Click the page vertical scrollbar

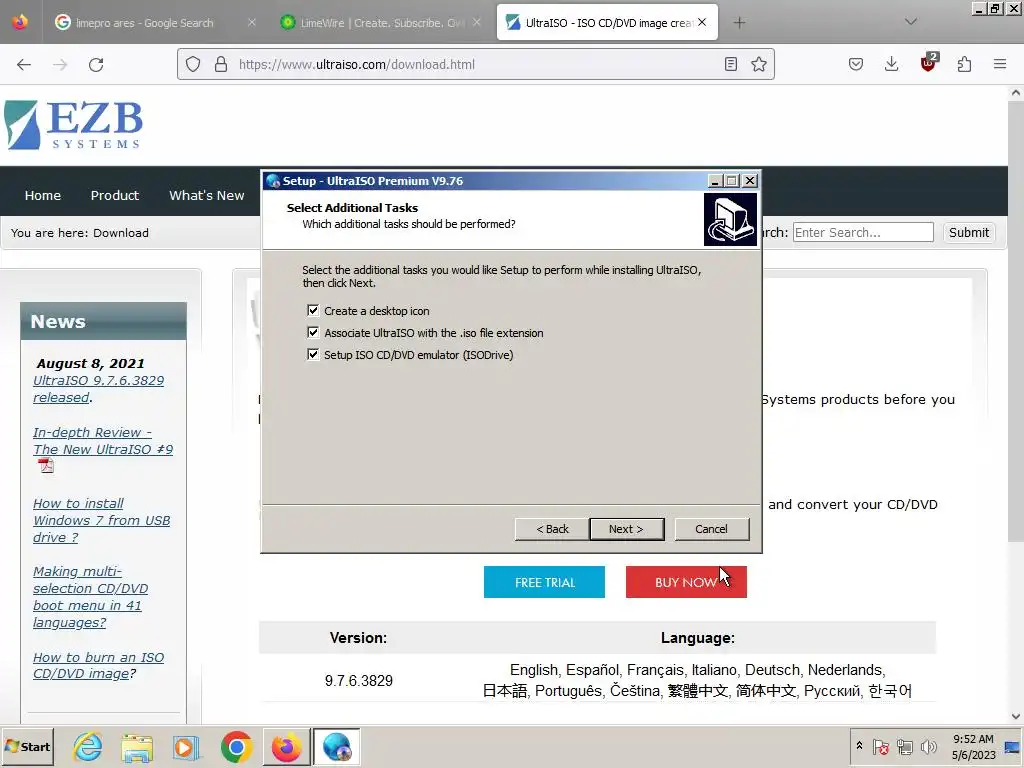pos(1016,320)
